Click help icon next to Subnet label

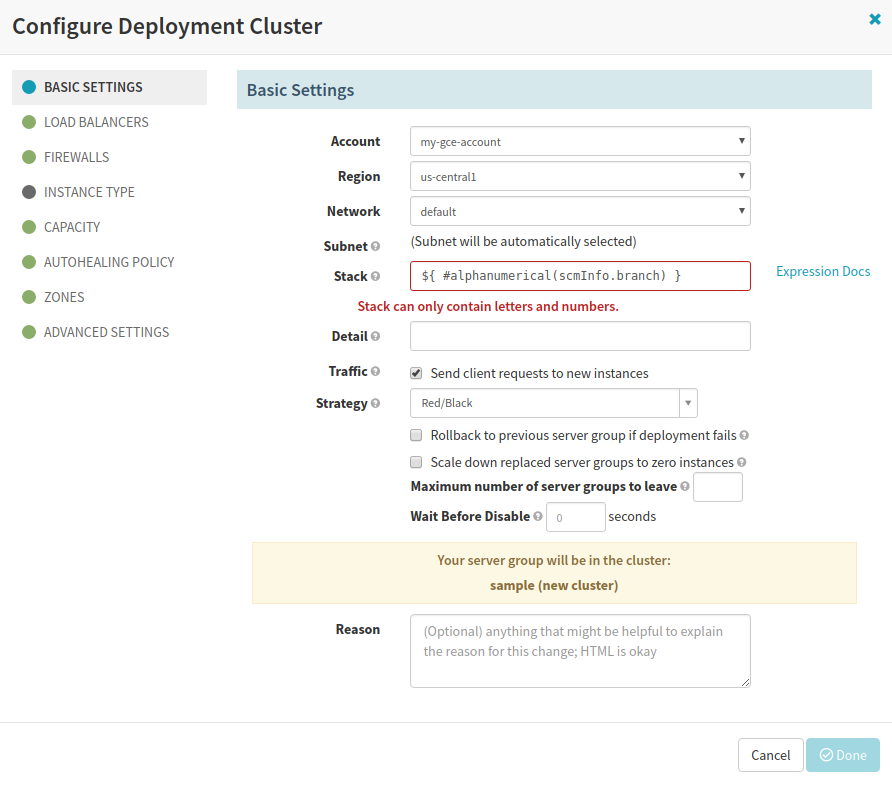point(376,246)
